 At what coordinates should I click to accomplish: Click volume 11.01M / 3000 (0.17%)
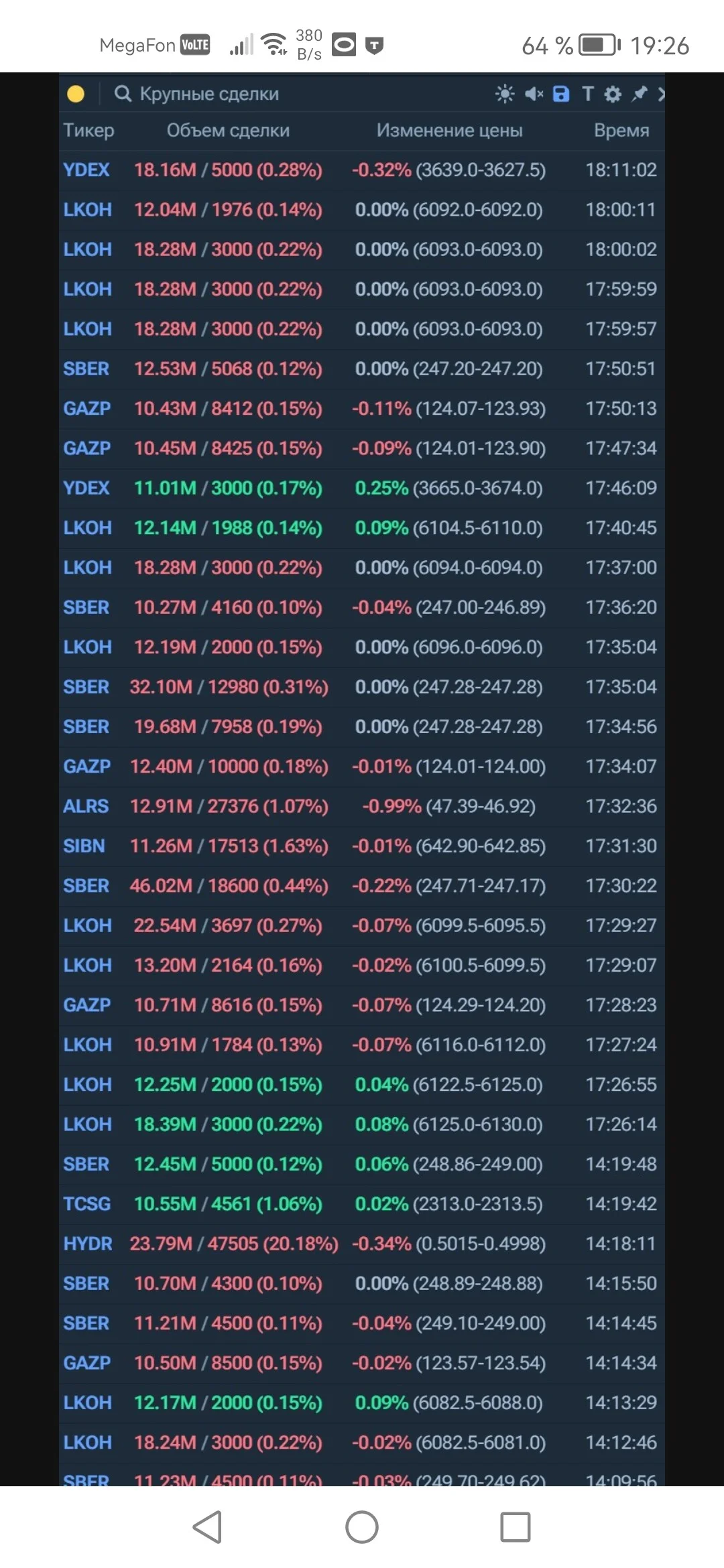228,488
